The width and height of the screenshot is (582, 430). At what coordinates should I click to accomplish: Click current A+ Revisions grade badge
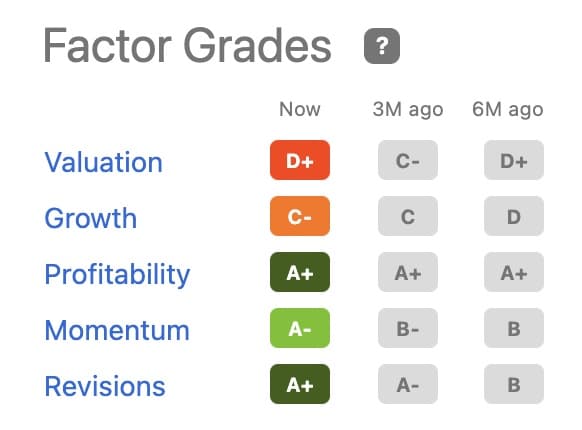300,384
